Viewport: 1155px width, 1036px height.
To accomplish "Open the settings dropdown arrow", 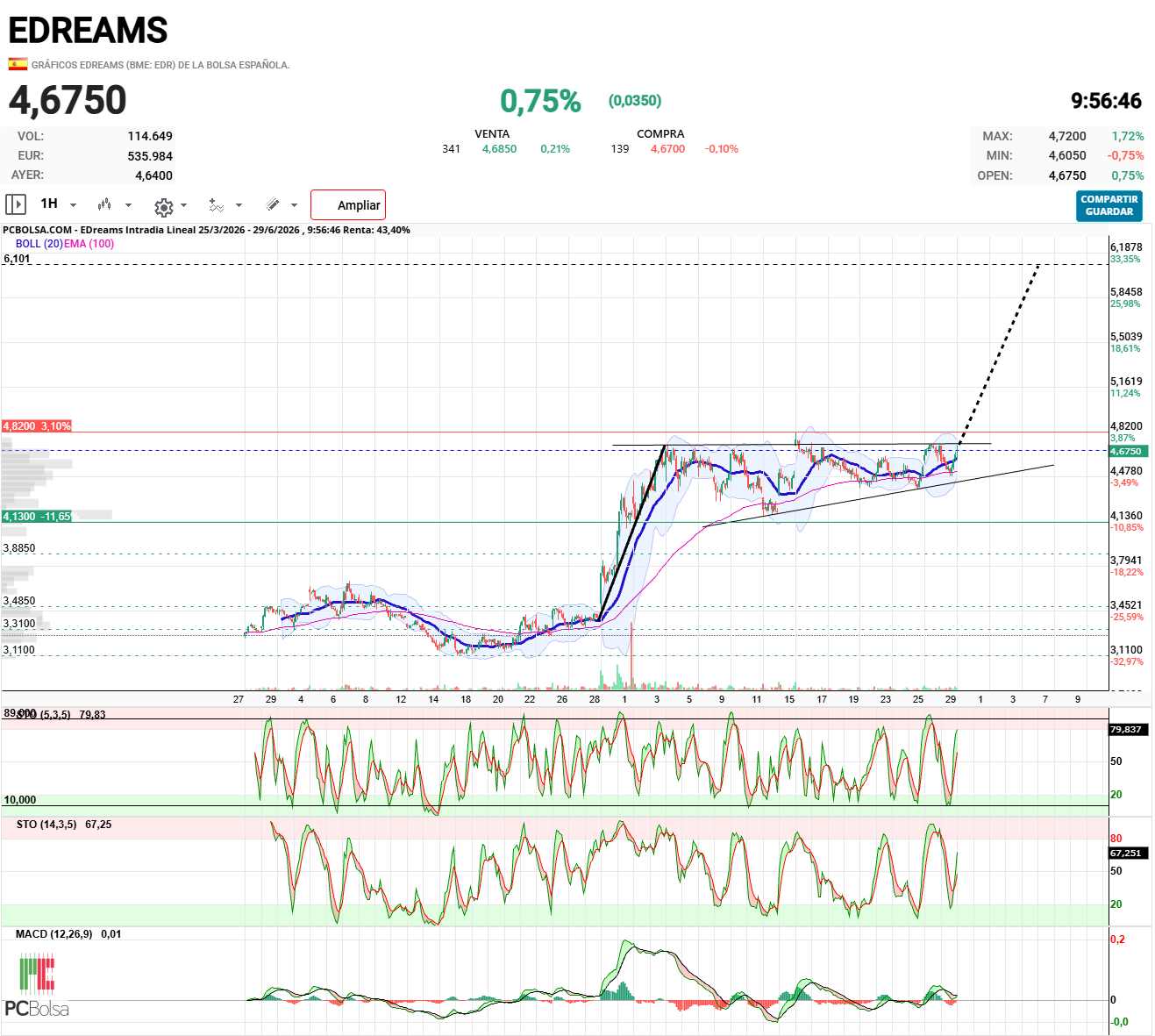I will tap(183, 205).
